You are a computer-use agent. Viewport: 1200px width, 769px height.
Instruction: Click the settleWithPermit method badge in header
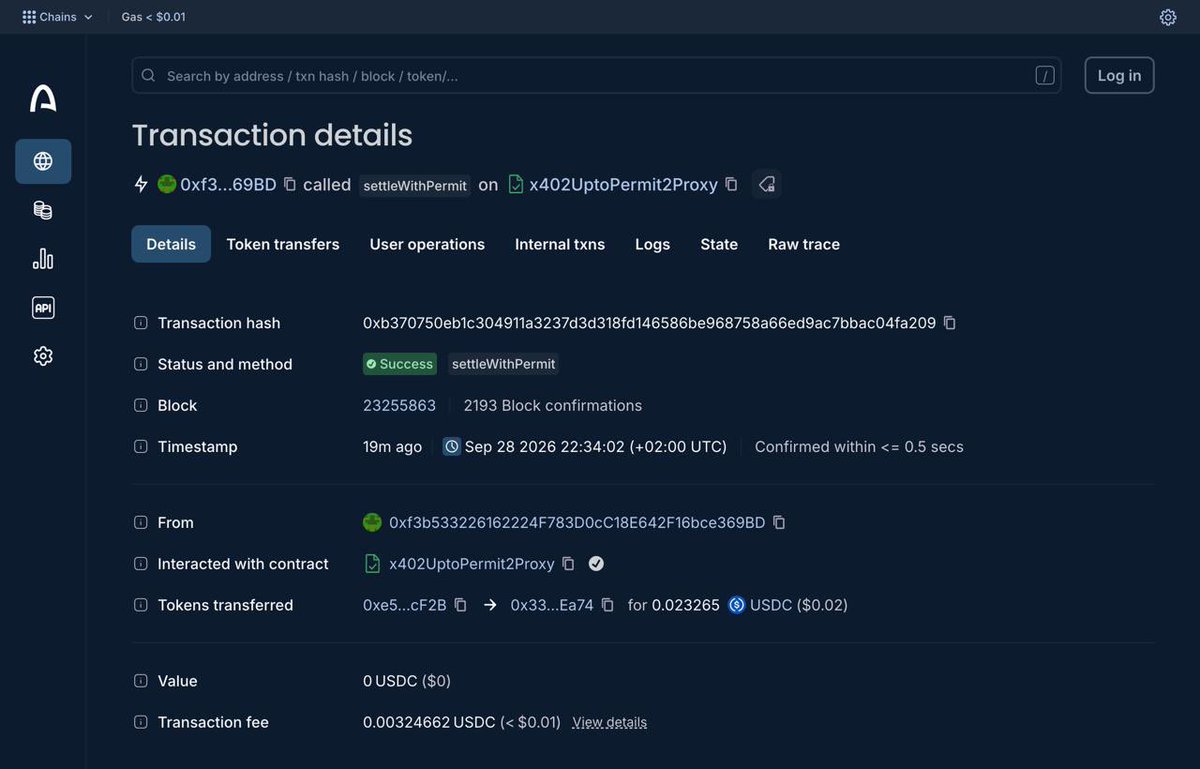click(415, 185)
